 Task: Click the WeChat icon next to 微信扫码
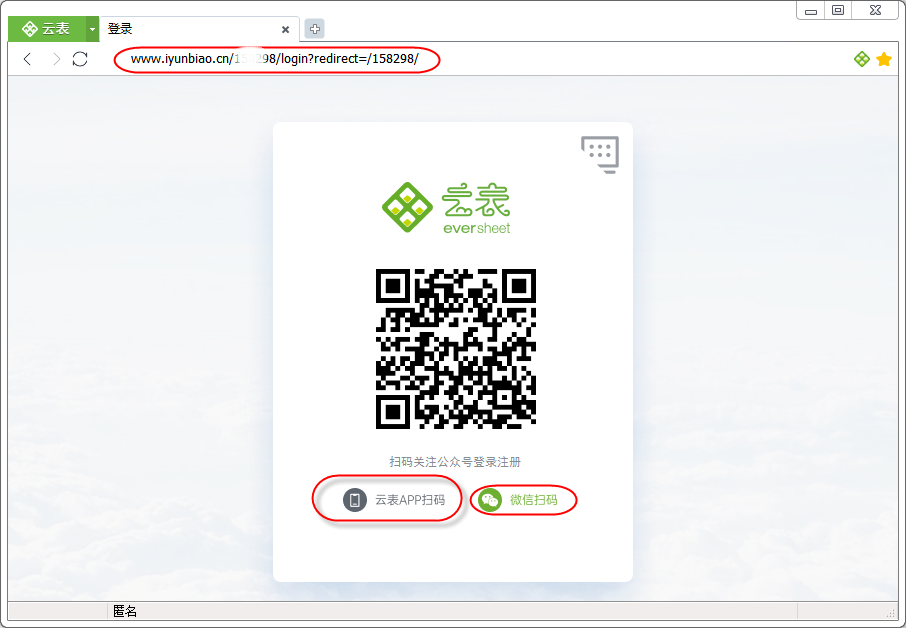[x=490, y=500]
